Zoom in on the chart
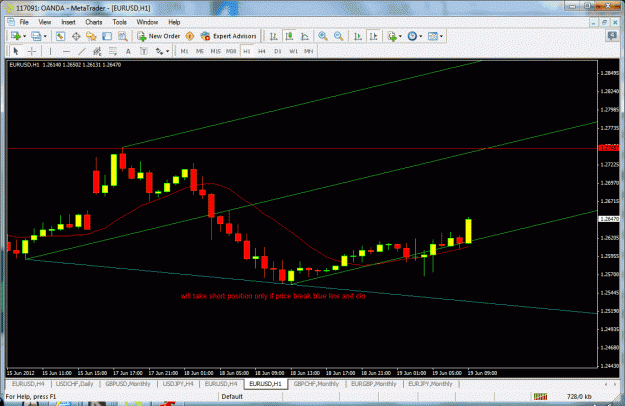Viewport: 625px width, 406px height. 323,36
